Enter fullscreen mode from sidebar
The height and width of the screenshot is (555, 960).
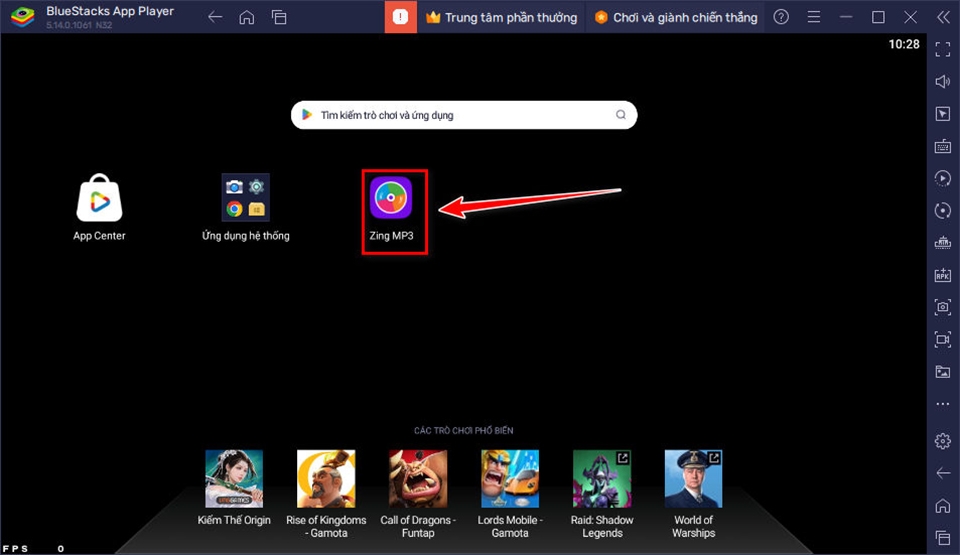coord(943,50)
